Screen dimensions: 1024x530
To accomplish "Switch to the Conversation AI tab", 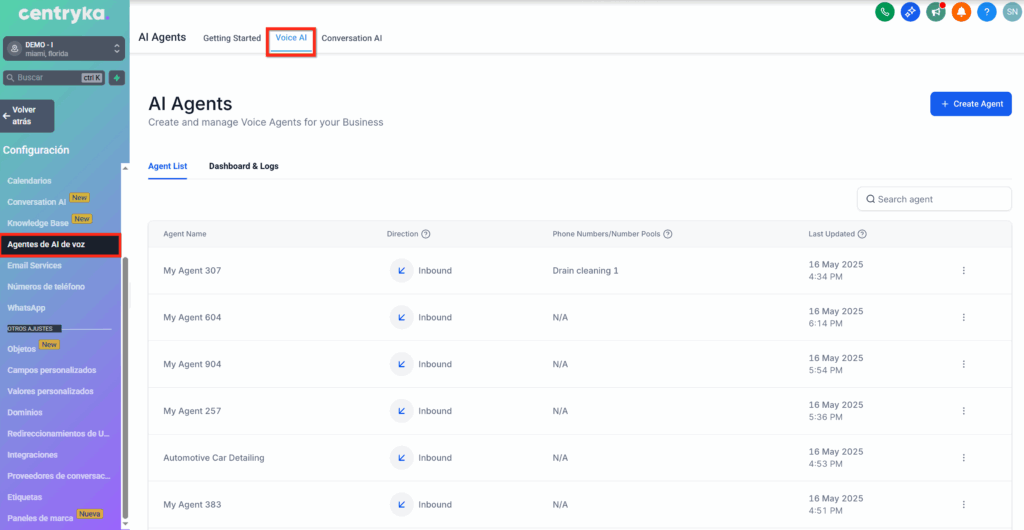I will point(351,38).
